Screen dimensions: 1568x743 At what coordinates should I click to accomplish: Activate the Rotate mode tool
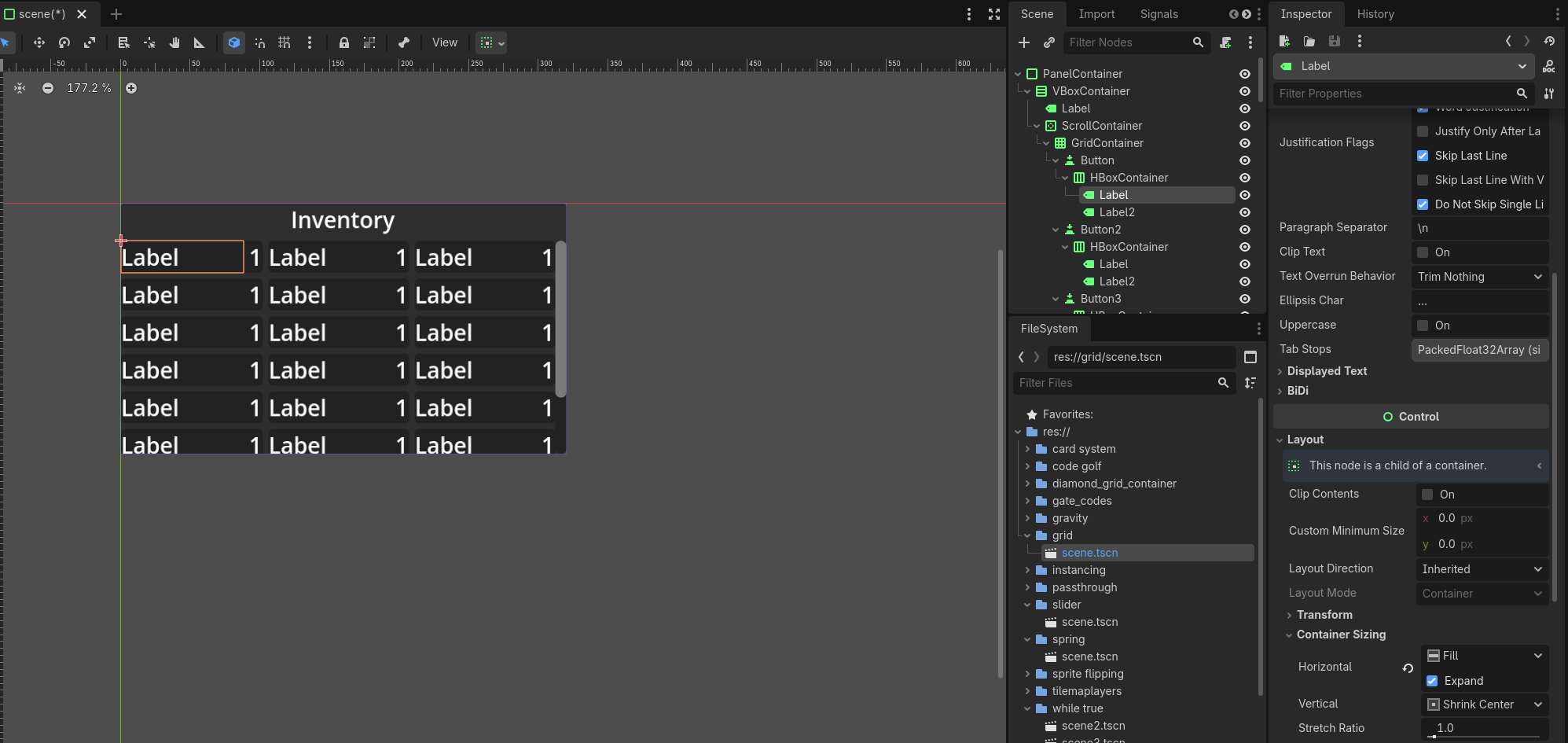pyautogui.click(x=64, y=42)
